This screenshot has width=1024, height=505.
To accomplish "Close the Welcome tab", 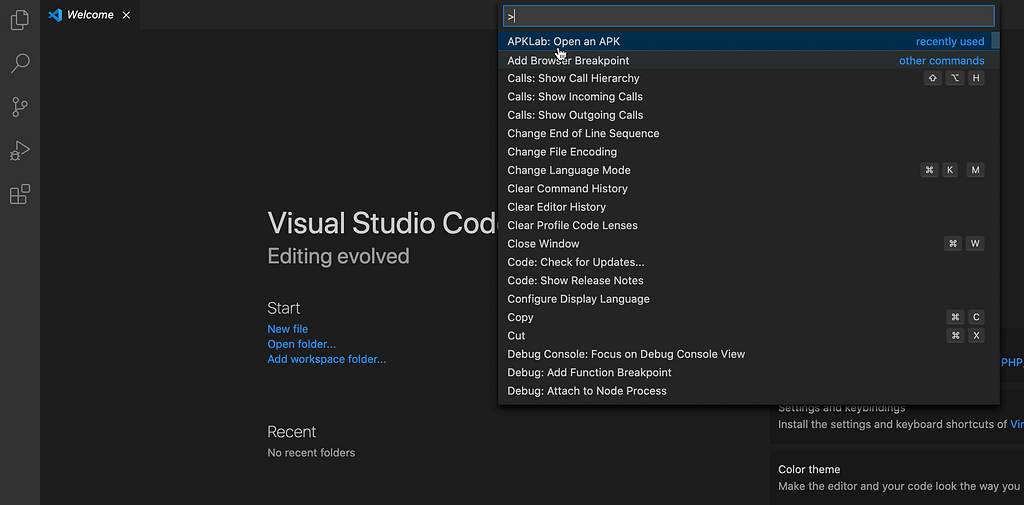I will (126, 15).
